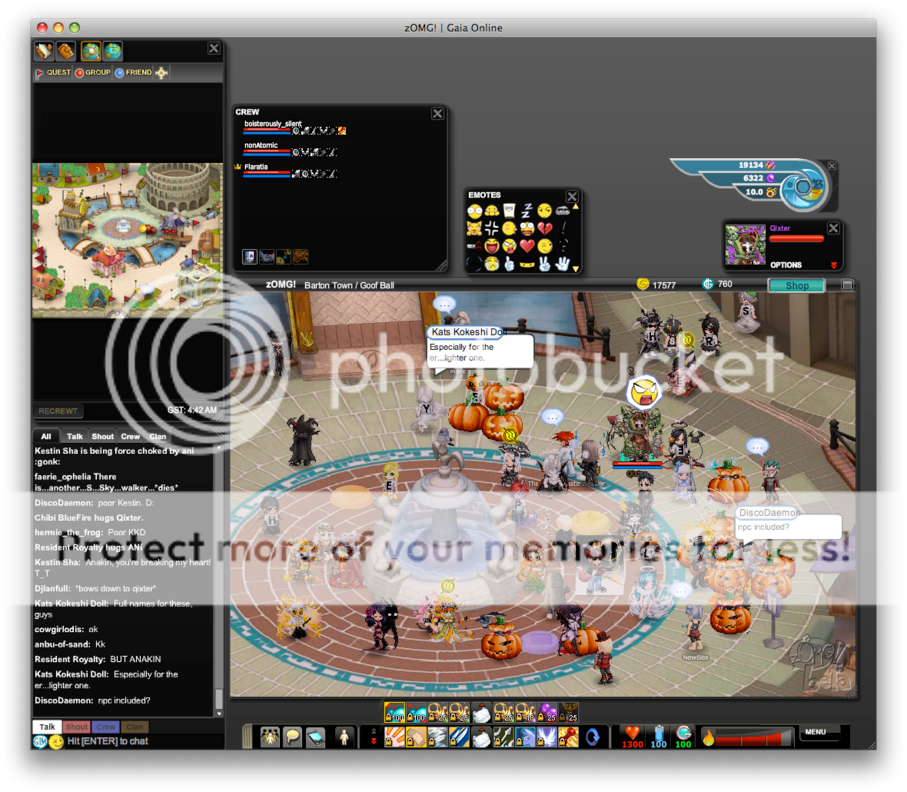Click the Barton Town minimap
The image size is (907, 792).
(127, 240)
